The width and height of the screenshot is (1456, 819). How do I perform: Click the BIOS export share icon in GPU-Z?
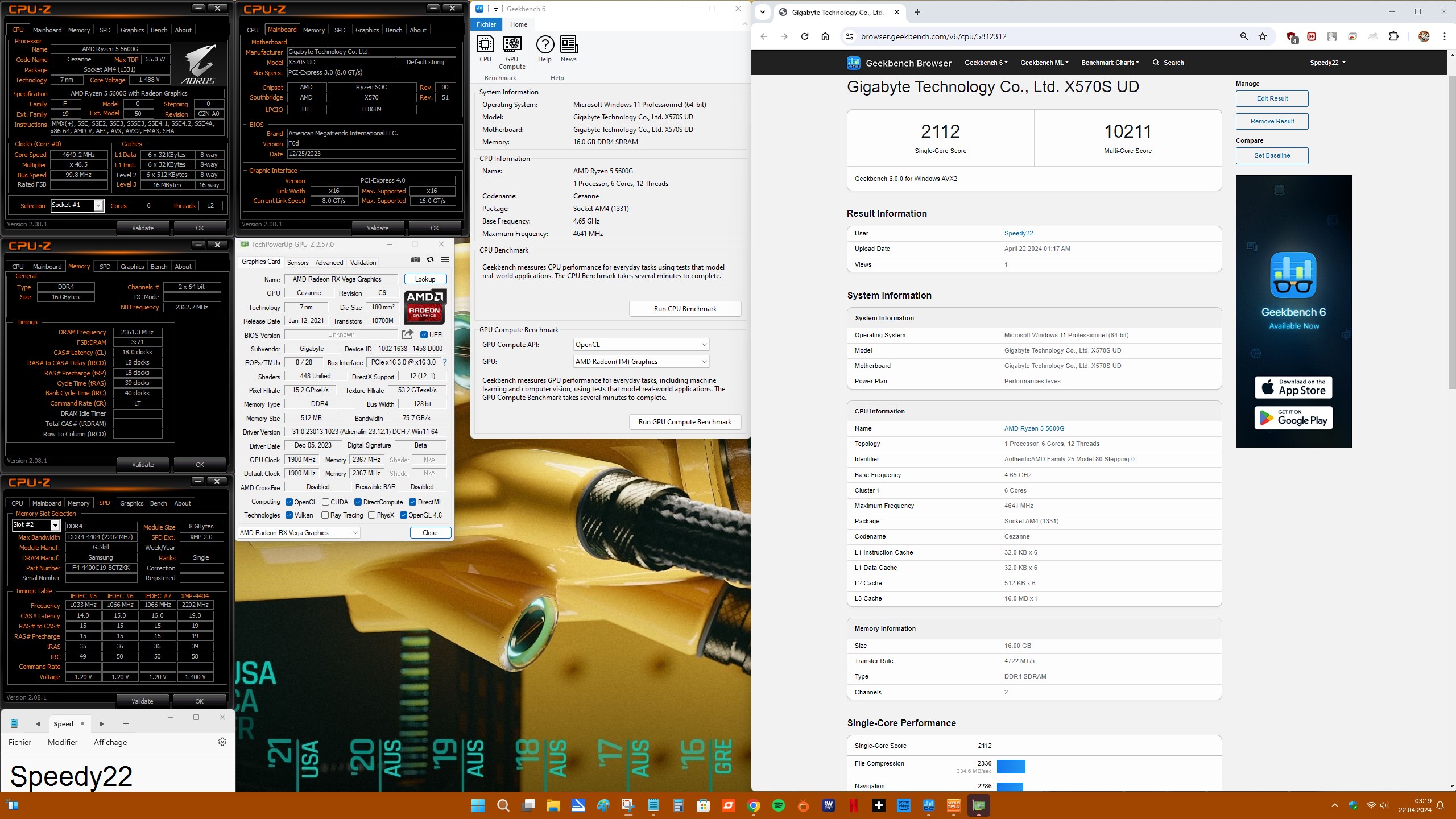(407, 334)
